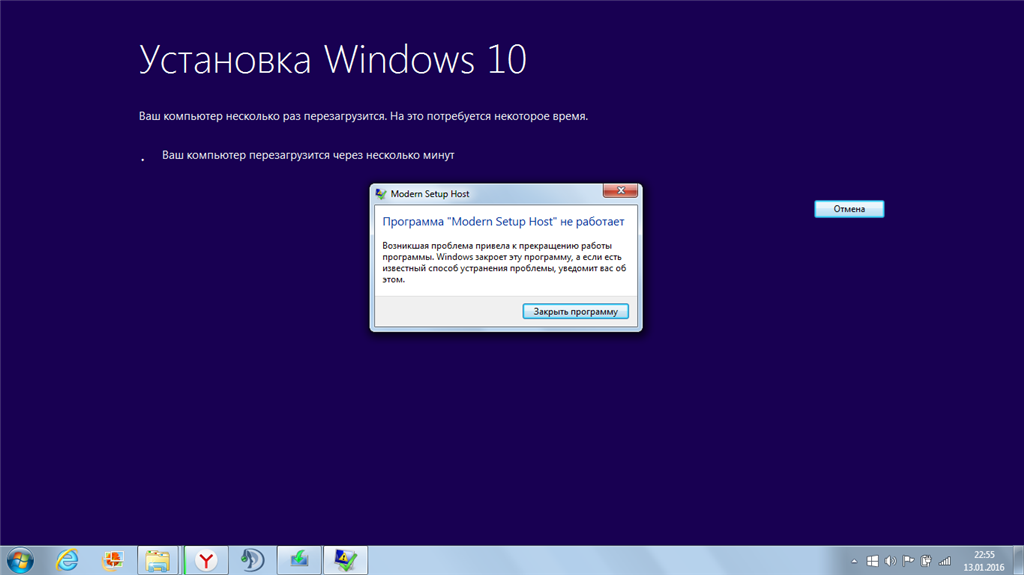This screenshot has width=1024, height=575.
Task: Open the clock showing 22:55 13.01.2016
Action: [x=984, y=561]
